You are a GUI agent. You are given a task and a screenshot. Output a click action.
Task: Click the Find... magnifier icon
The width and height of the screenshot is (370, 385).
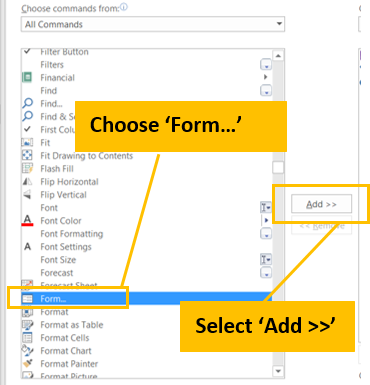tap(27, 103)
